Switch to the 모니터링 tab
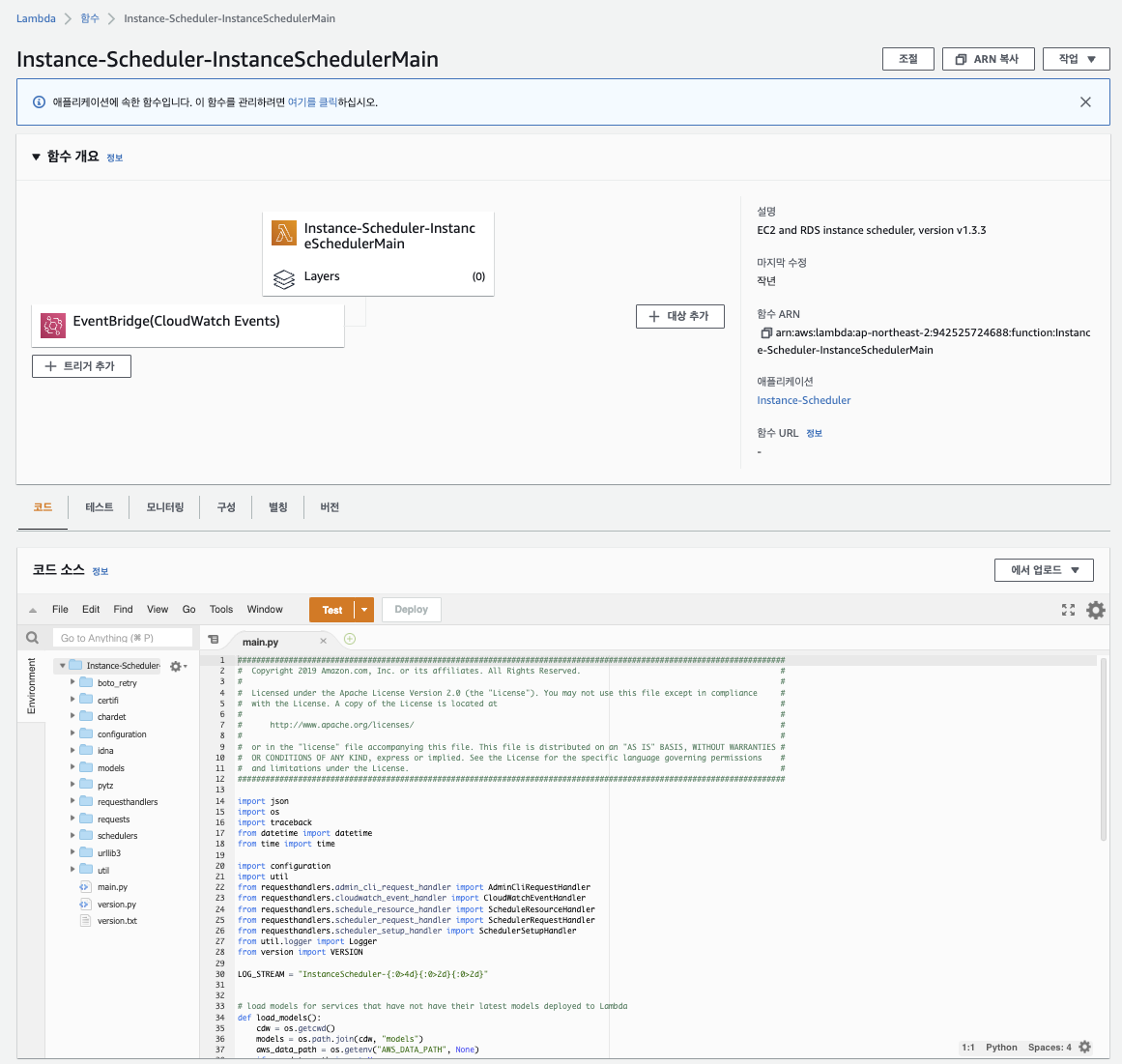1122x1064 pixels. [164, 507]
